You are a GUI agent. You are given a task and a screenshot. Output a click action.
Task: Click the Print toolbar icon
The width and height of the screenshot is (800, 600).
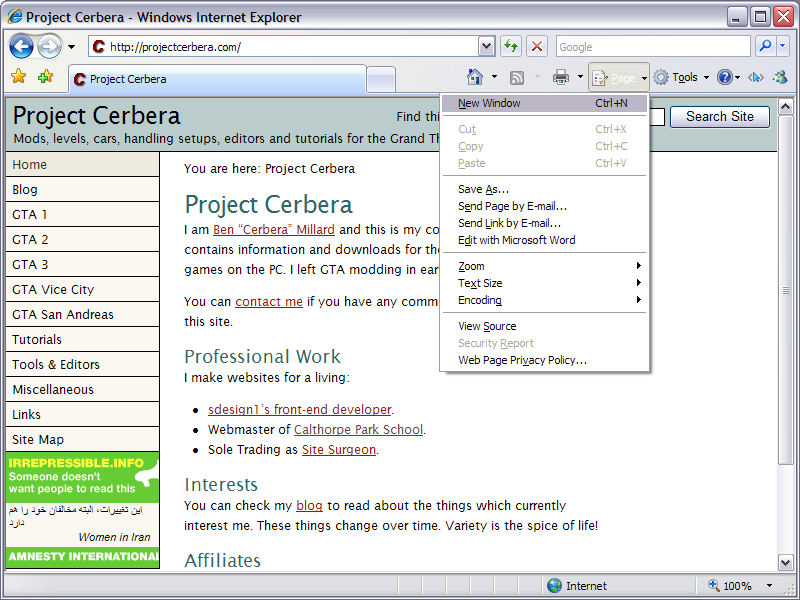coord(561,77)
